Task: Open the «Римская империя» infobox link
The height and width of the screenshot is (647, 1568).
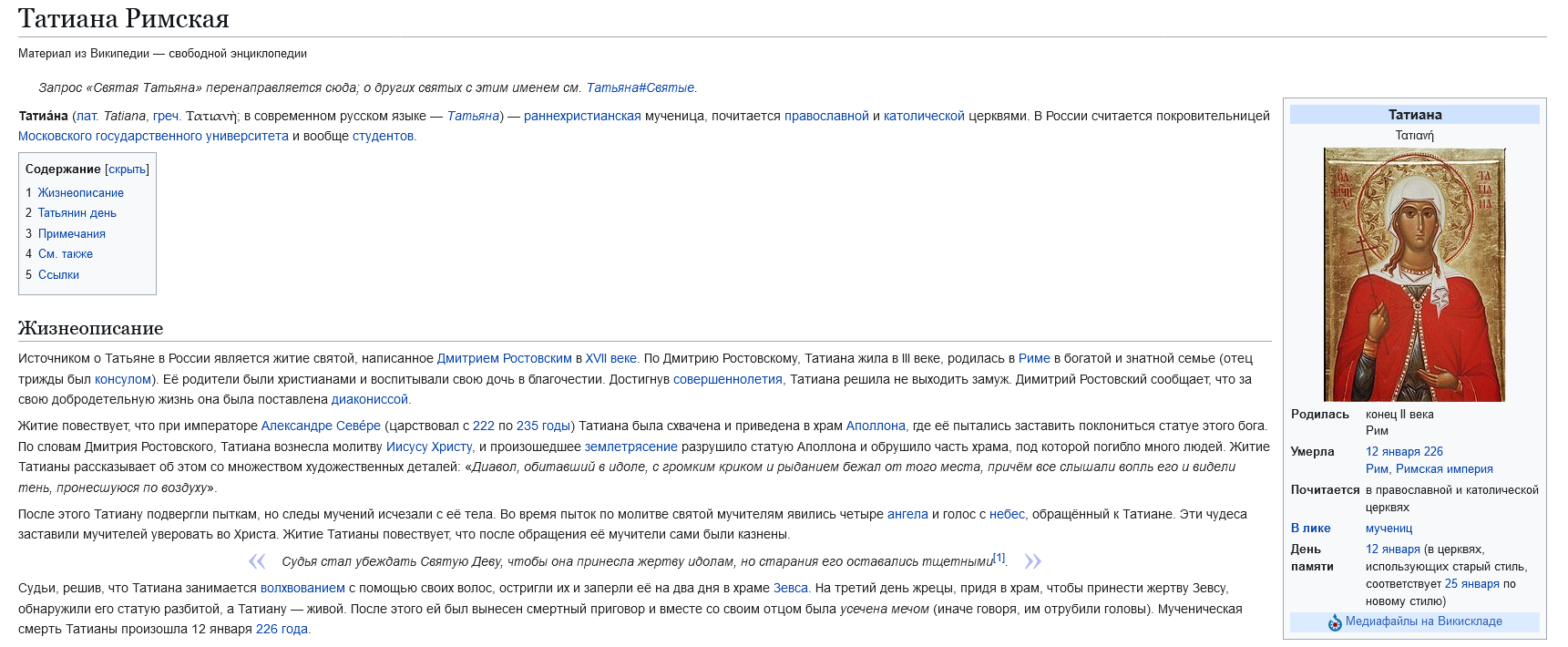Action: (1444, 469)
